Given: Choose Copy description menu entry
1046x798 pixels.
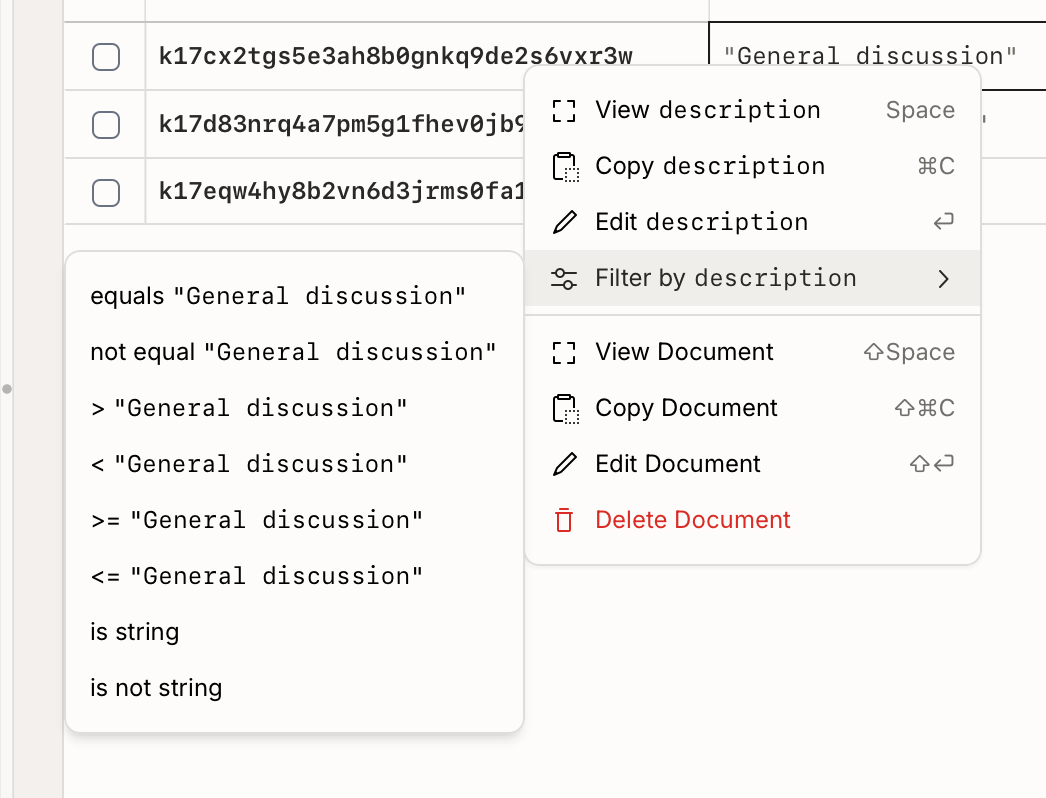Looking at the screenshot, I should coord(752,166).
